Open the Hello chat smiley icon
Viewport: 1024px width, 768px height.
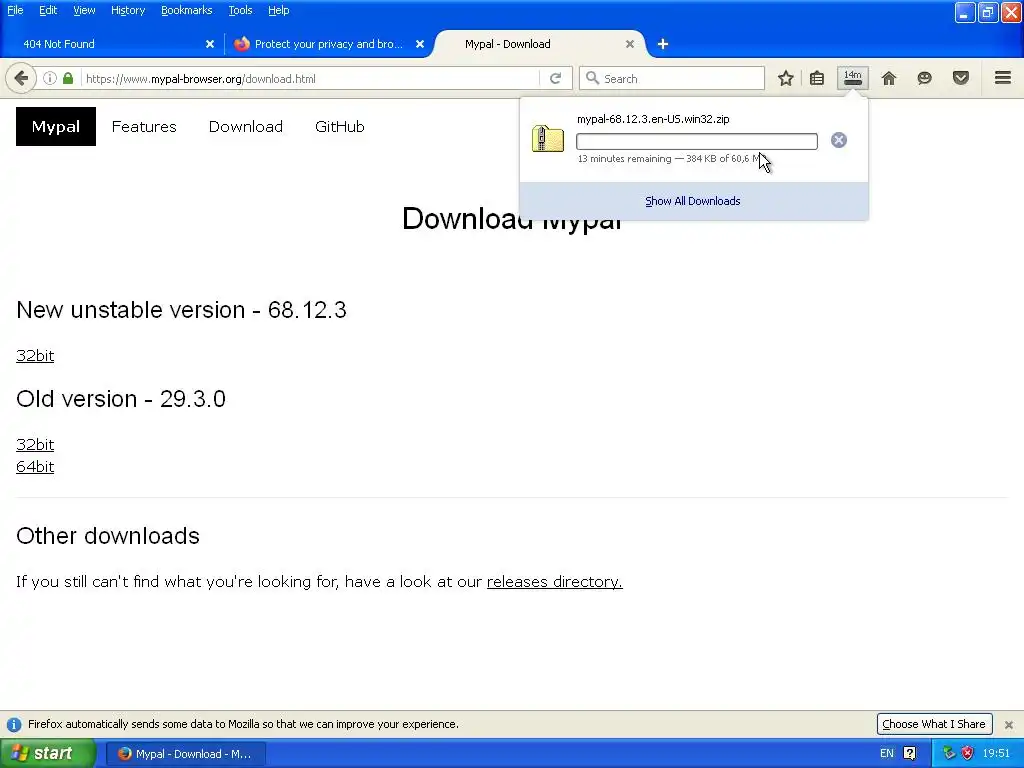click(x=924, y=78)
